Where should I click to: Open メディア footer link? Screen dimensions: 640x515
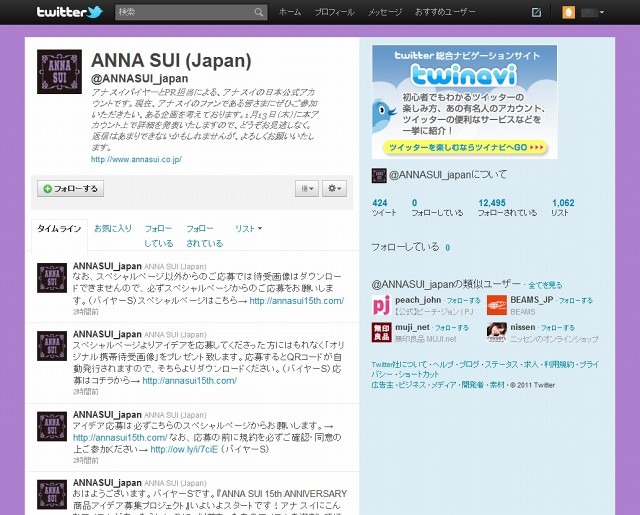point(444,385)
